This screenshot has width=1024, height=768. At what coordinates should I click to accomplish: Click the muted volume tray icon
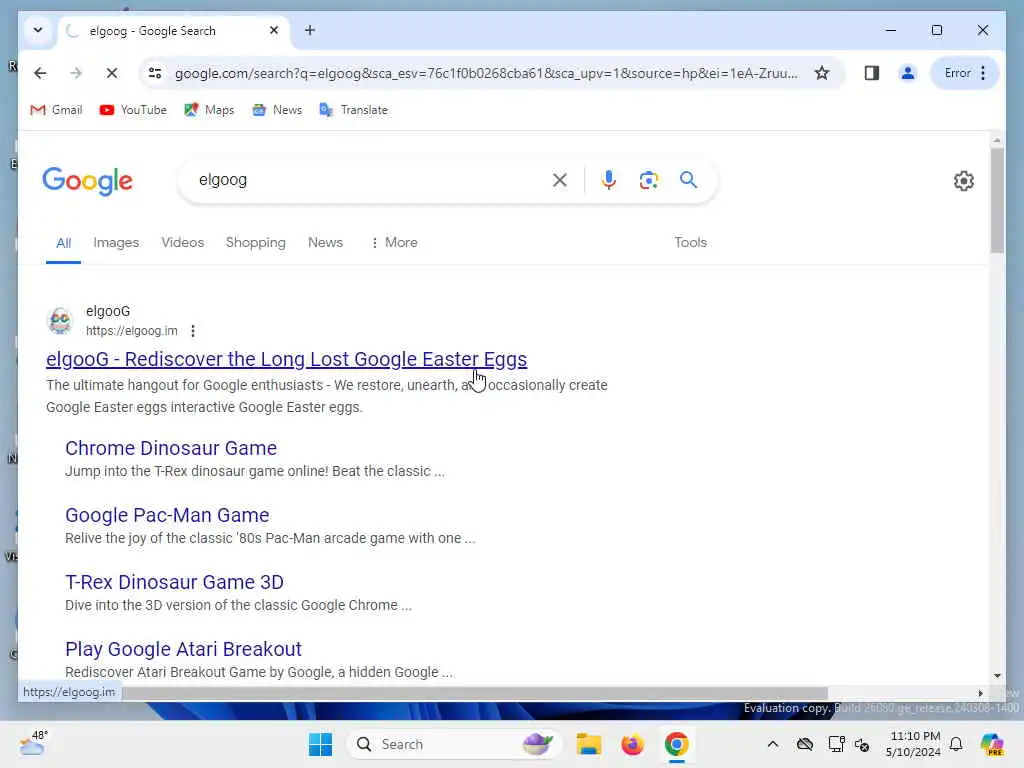[x=862, y=744]
